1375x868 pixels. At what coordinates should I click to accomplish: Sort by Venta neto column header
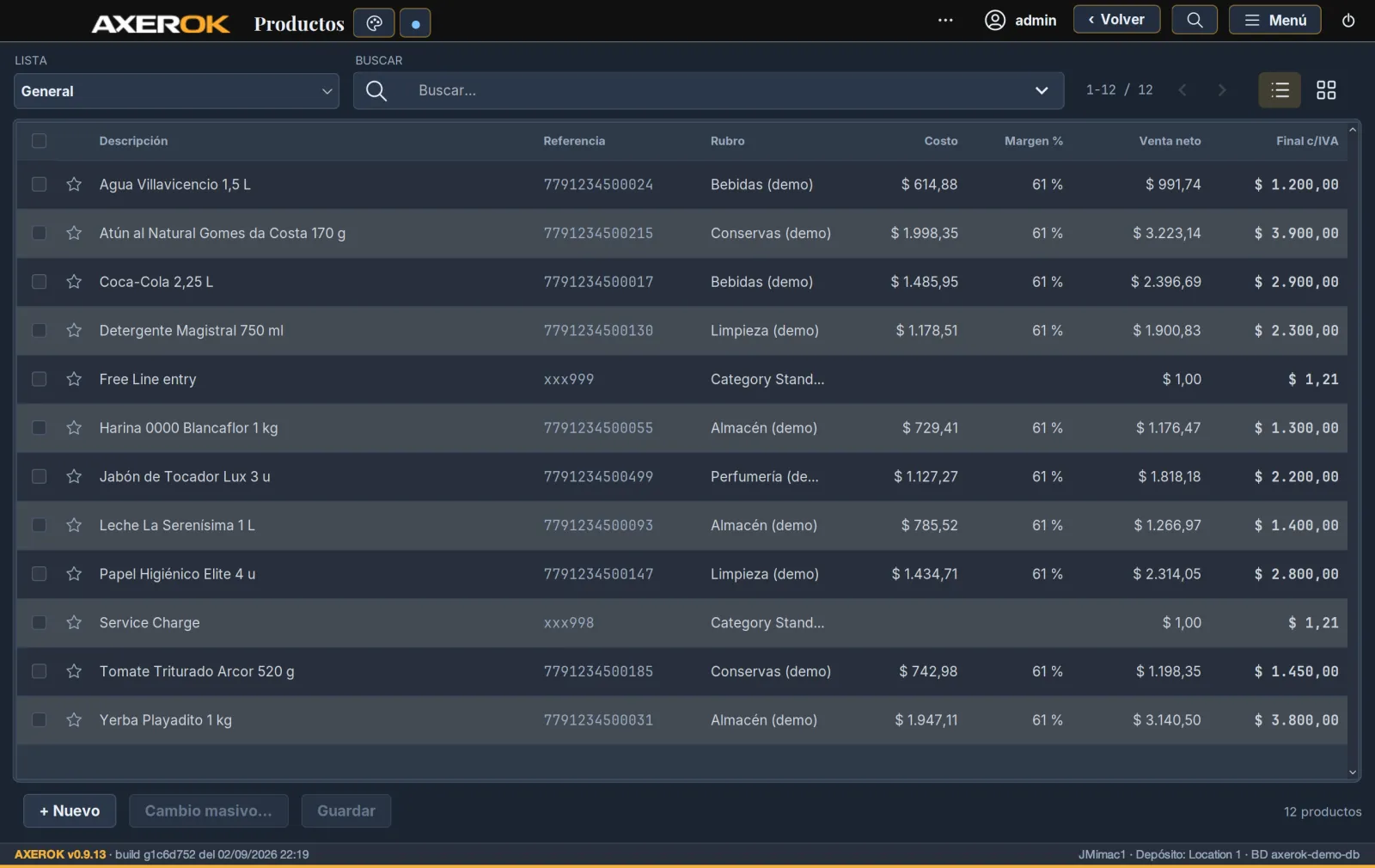click(1170, 141)
